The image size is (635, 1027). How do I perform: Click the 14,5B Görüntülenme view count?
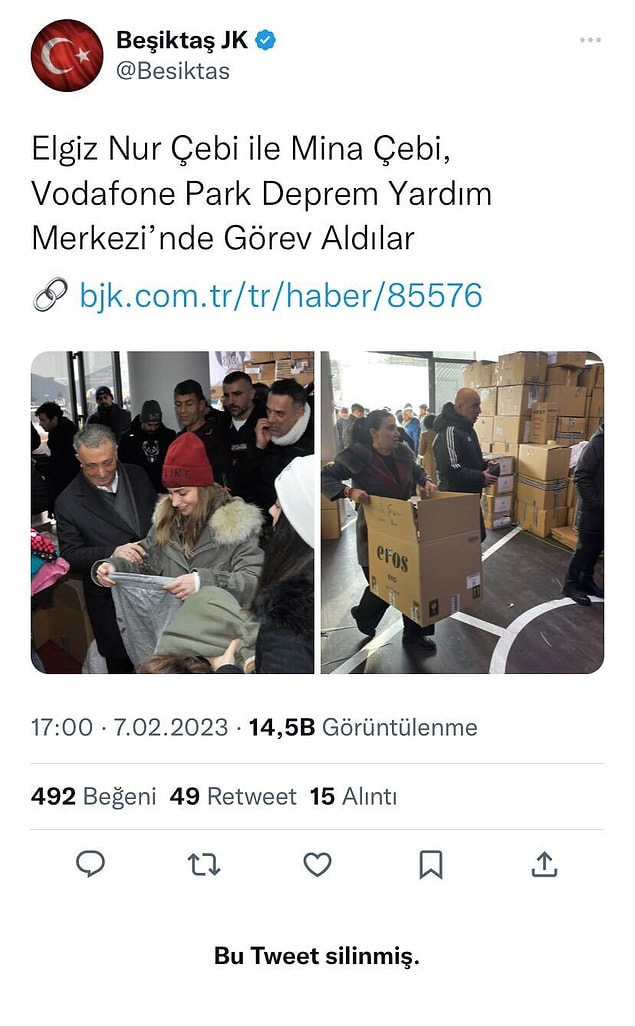(363, 728)
